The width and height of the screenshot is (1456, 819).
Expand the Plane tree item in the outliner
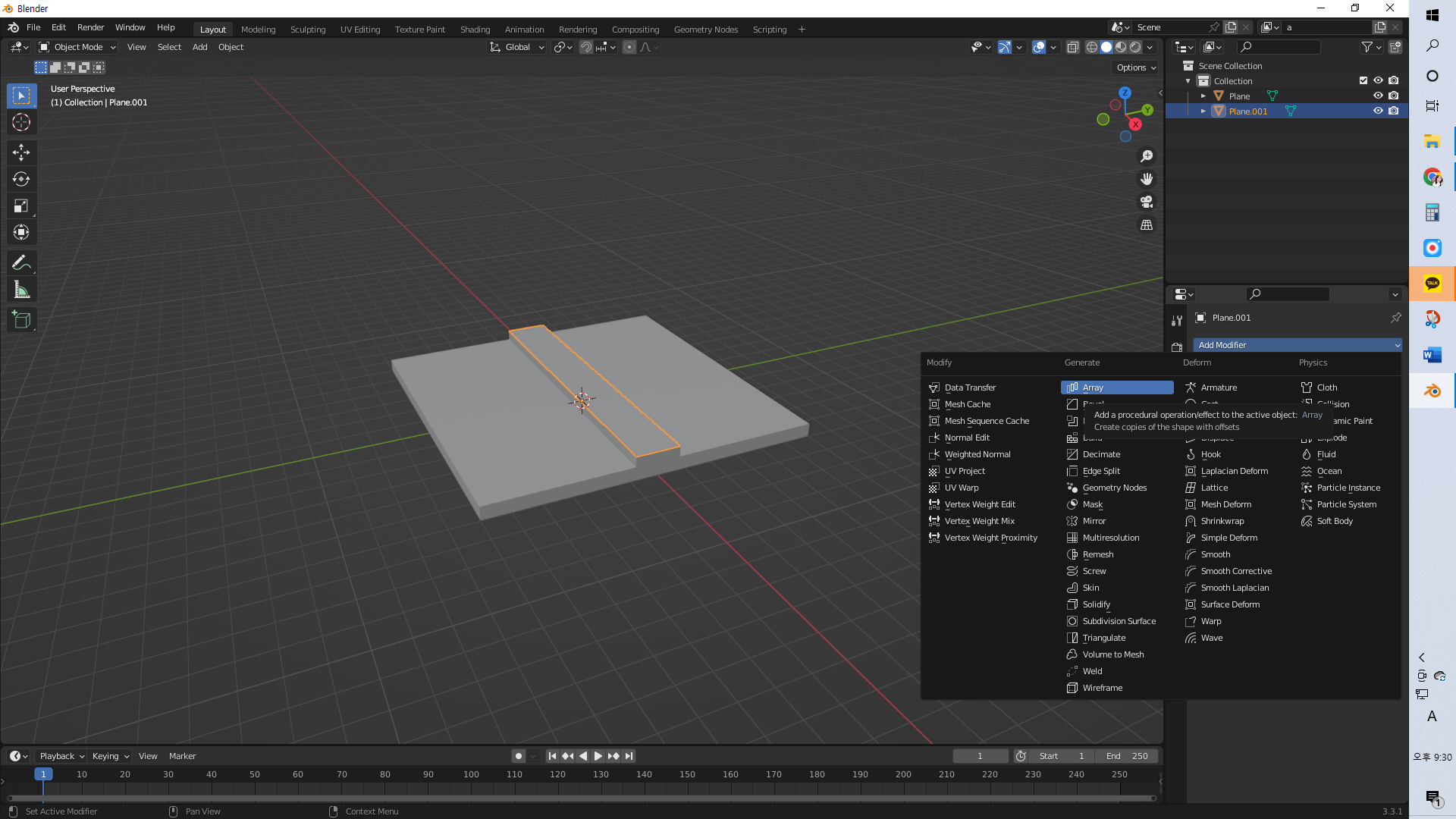(x=1203, y=96)
